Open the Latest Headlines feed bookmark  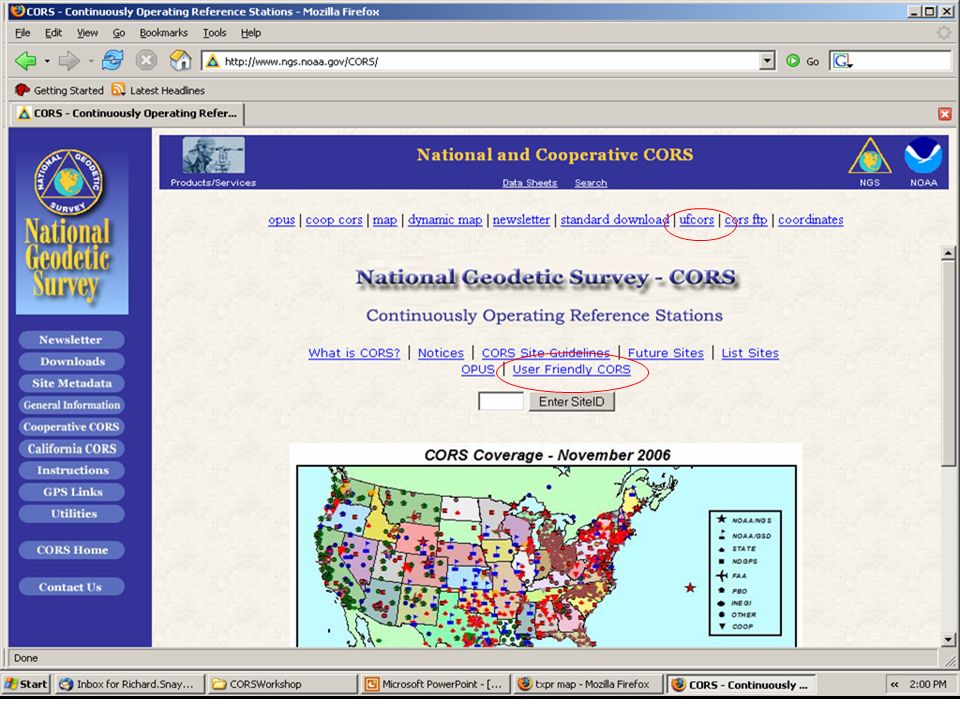158,90
